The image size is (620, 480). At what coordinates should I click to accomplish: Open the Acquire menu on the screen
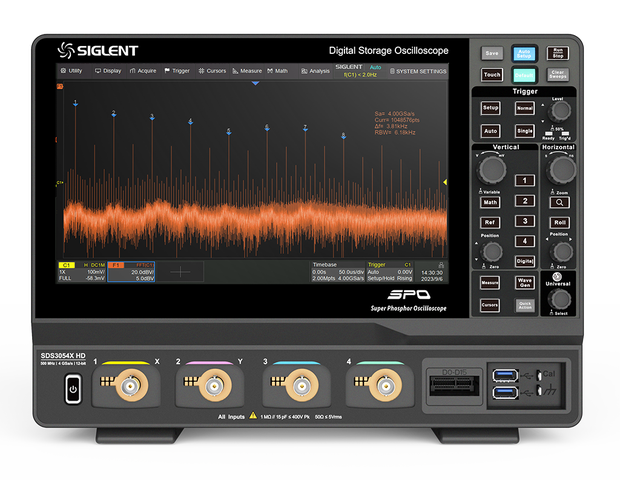[143, 71]
